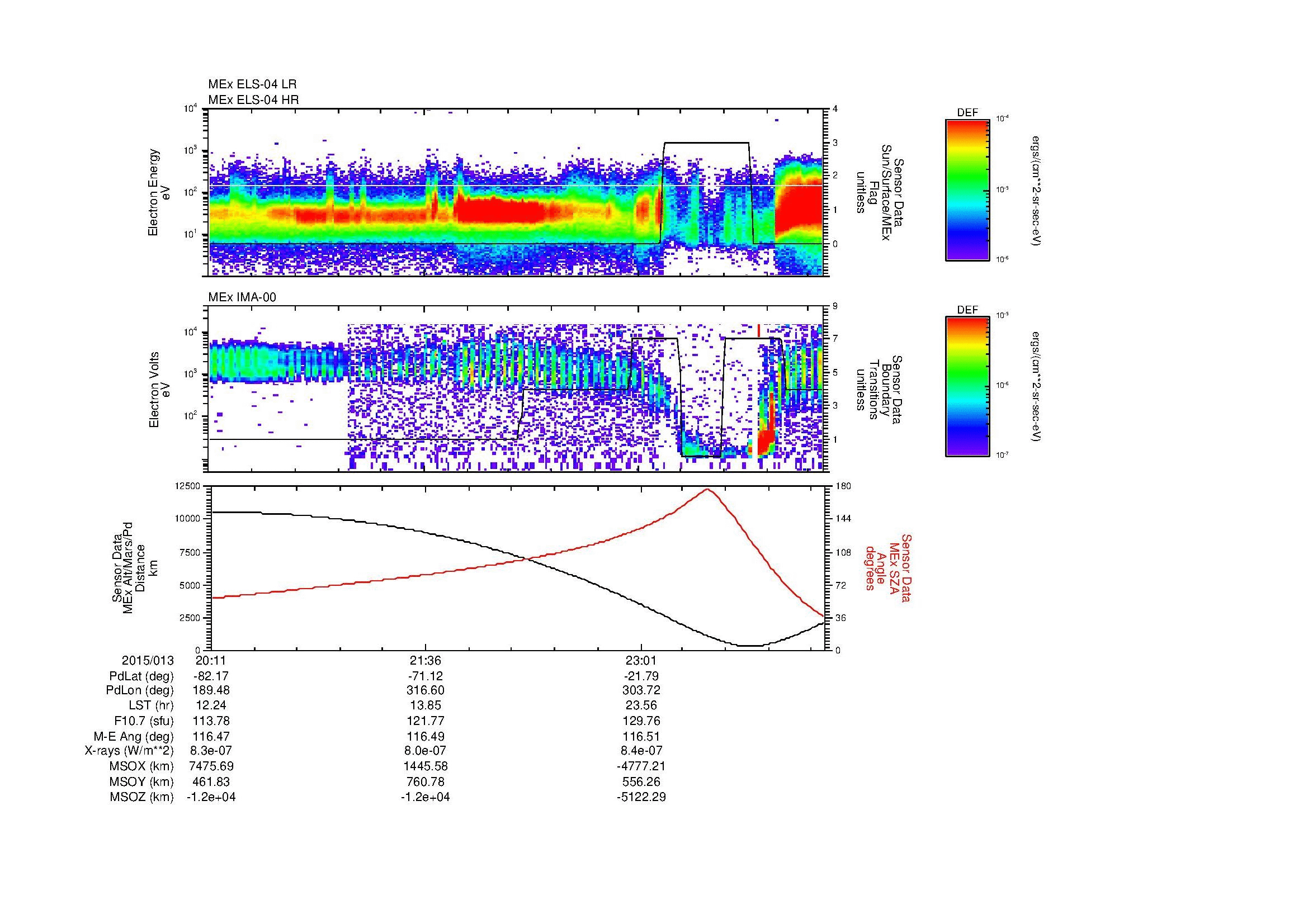This screenshot has width=1308, height=924.
Task: Click the 'MEx ELS-04 LR' title
Action: coord(252,84)
